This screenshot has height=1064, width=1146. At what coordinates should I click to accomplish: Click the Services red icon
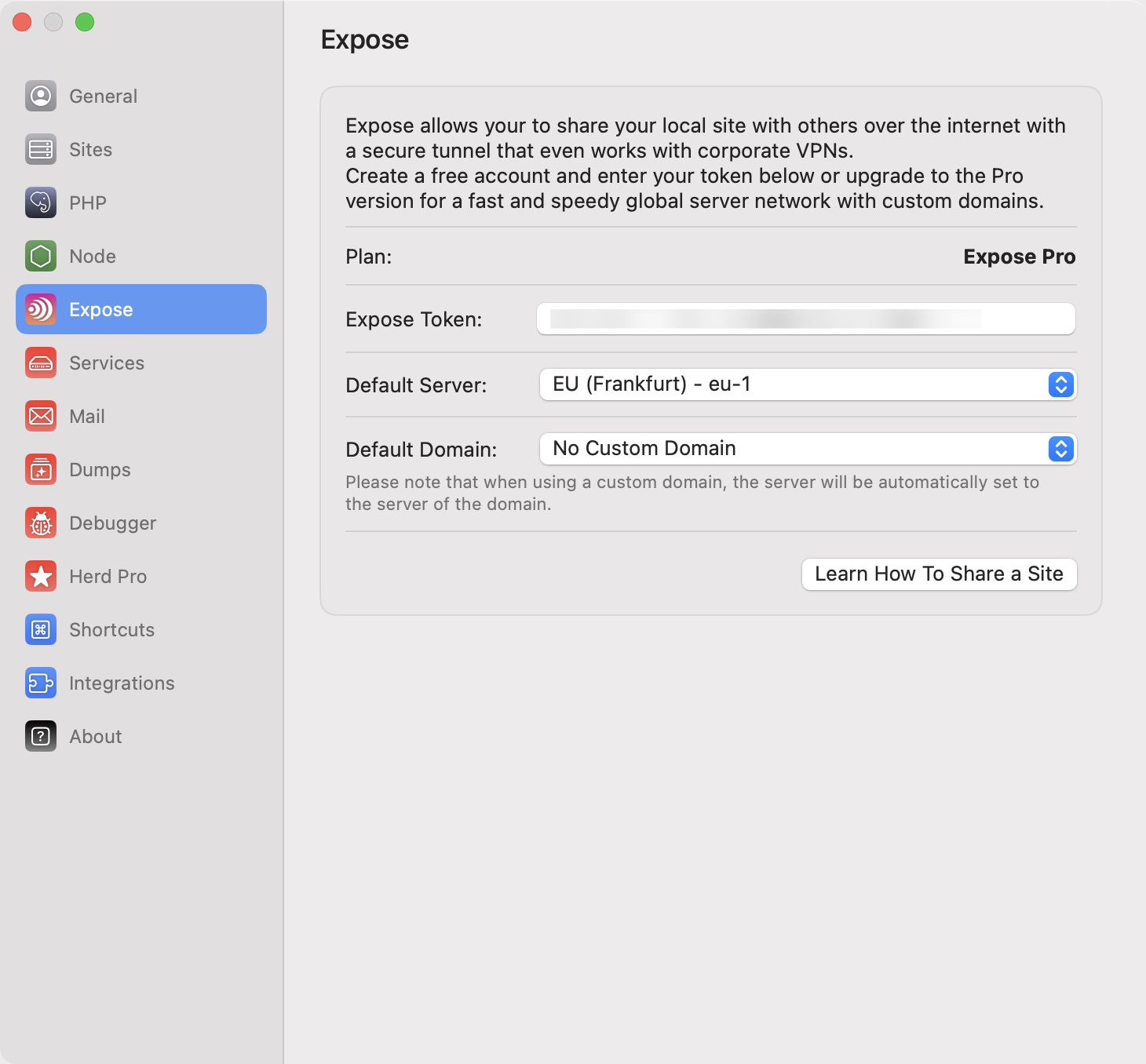[41, 363]
